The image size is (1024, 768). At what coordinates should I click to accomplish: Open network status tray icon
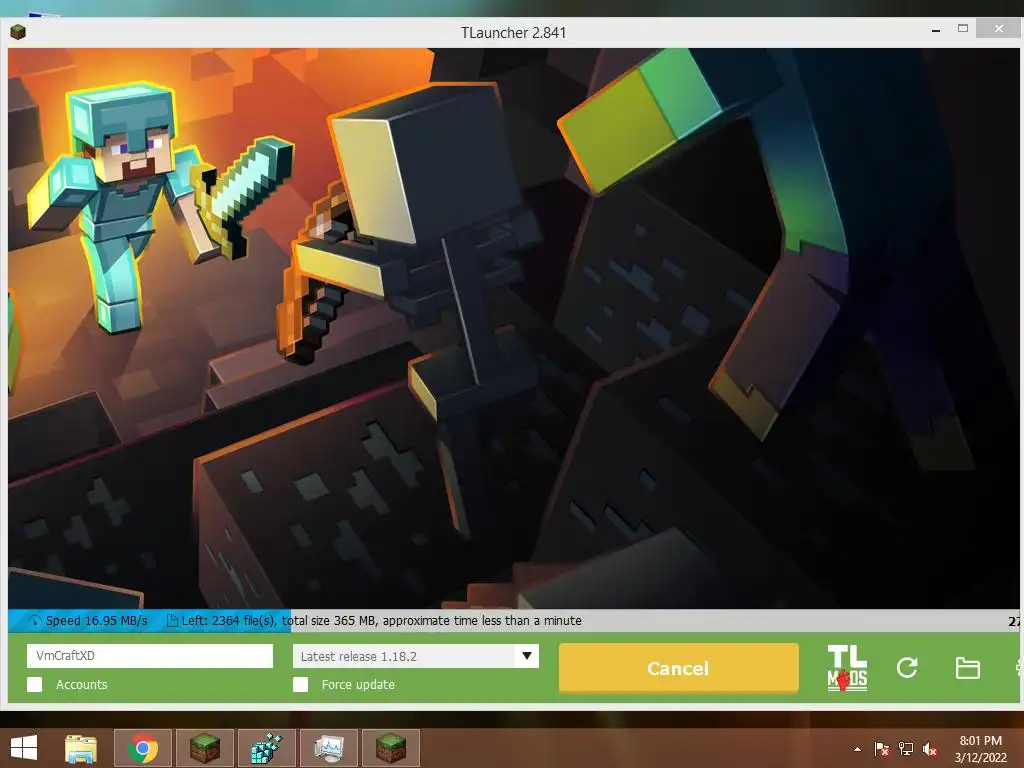906,749
